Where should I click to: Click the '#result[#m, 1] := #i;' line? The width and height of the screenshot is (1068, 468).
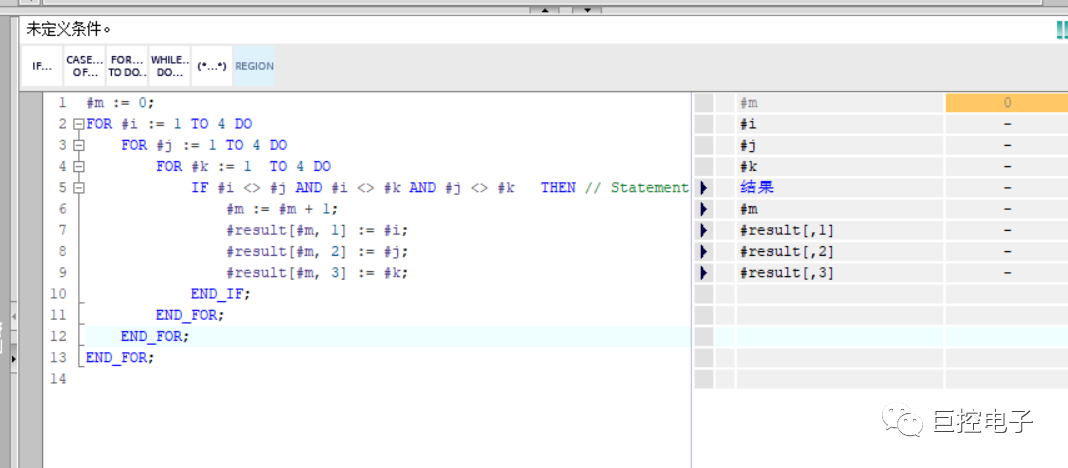(317, 230)
